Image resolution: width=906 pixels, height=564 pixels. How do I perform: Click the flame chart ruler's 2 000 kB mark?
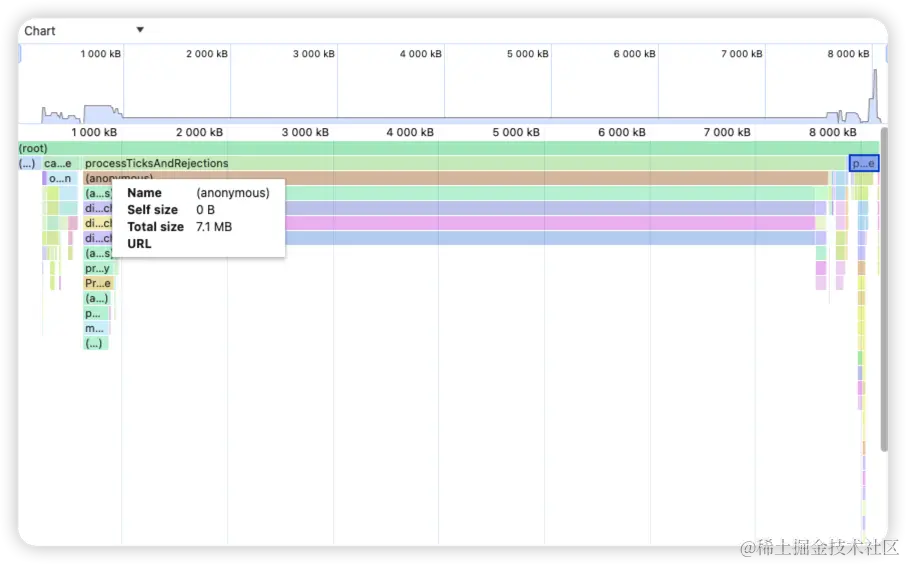(x=199, y=132)
